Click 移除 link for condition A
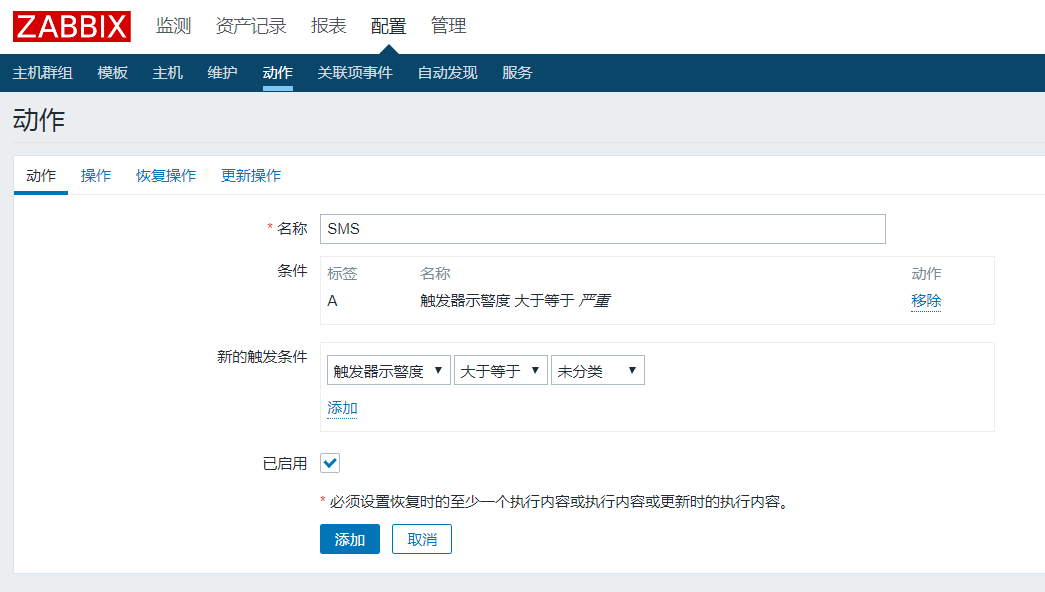 [926, 301]
